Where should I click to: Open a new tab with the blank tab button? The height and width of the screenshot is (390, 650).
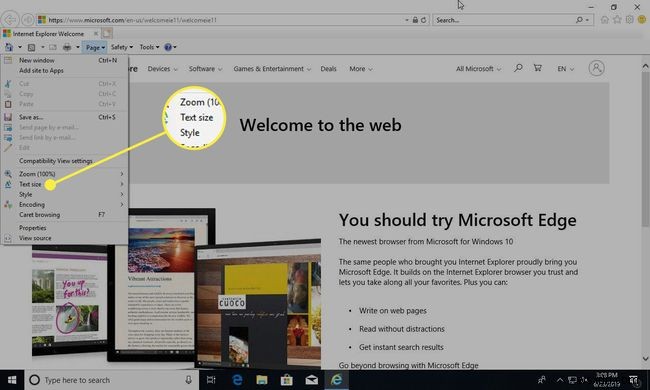click(x=107, y=34)
